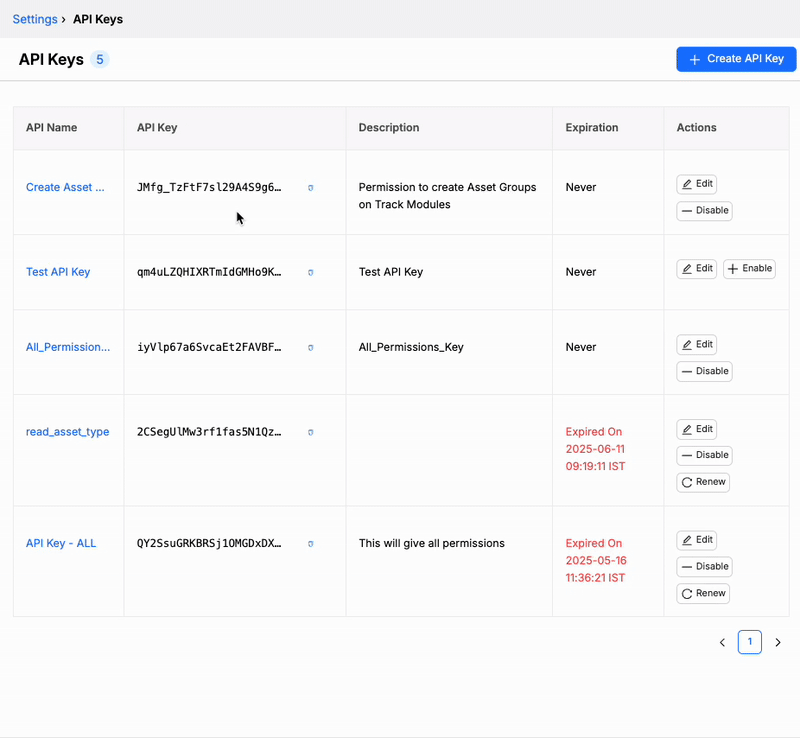This screenshot has height=738, width=800.
Task: Renew the API Key - ALL entry
Action: pyautogui.click(x=703, y=593)
